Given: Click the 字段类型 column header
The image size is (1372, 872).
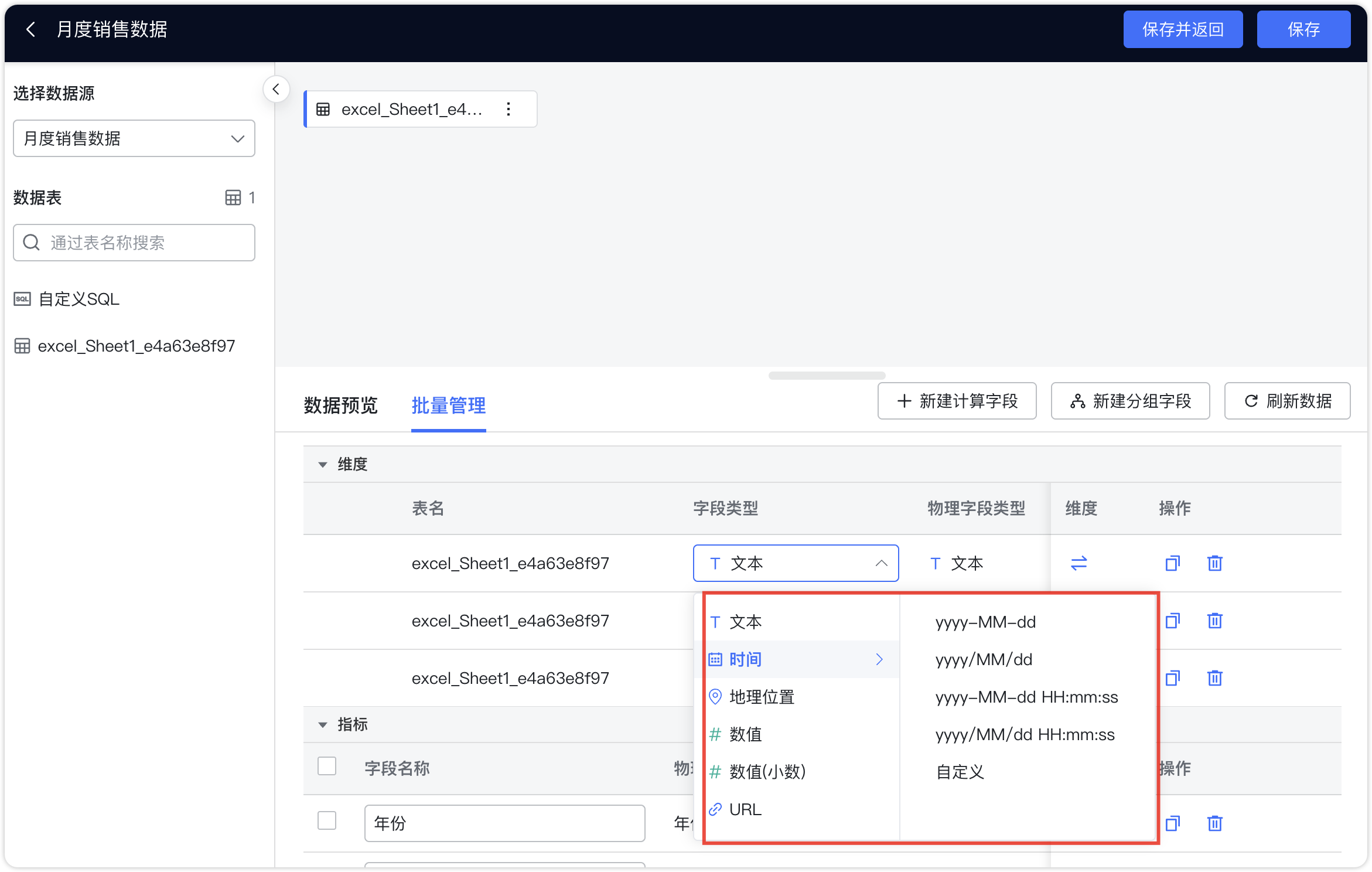Looking at the screenshot, I should [x=725, y=508].
